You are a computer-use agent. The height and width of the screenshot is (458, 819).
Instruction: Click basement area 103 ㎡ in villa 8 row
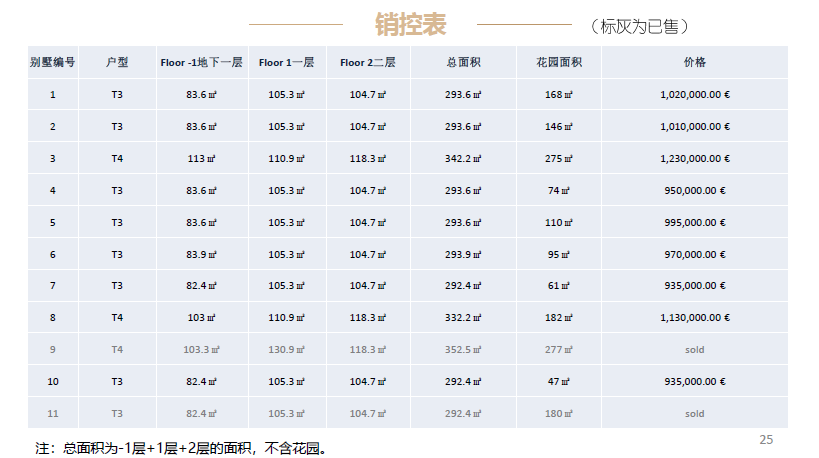pos(202,318)
